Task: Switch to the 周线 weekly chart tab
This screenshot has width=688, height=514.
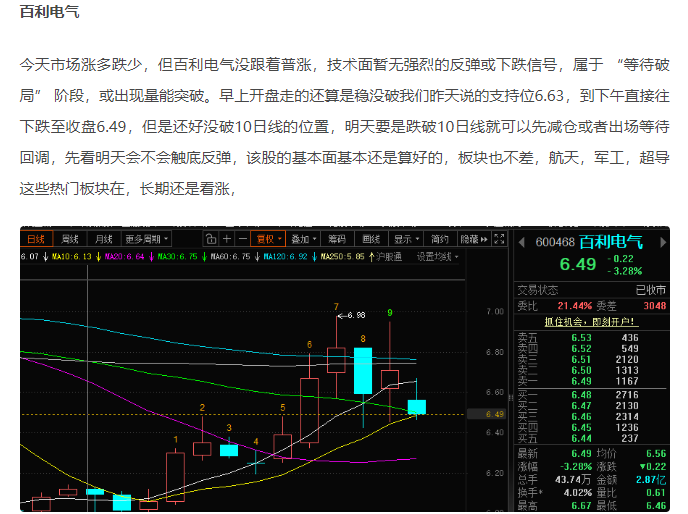Action: [70, 239]
